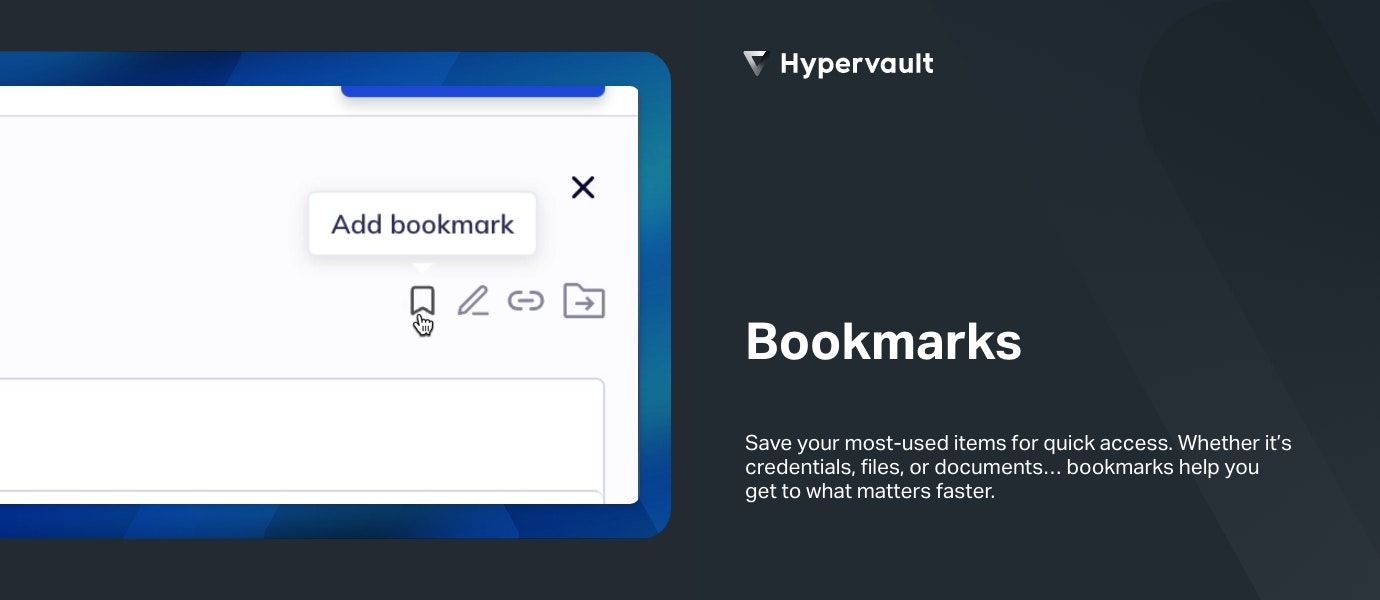Click the Hypervault brand name text
The height and width of the screenshot is (600, 1380).
coord(856,63)
